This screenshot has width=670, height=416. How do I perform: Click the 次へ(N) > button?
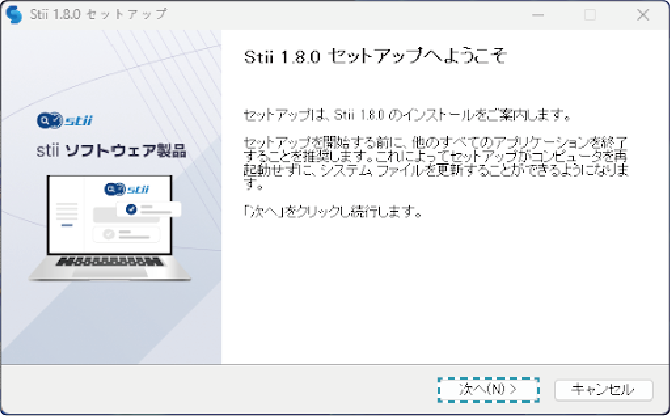tap(488, 390)
